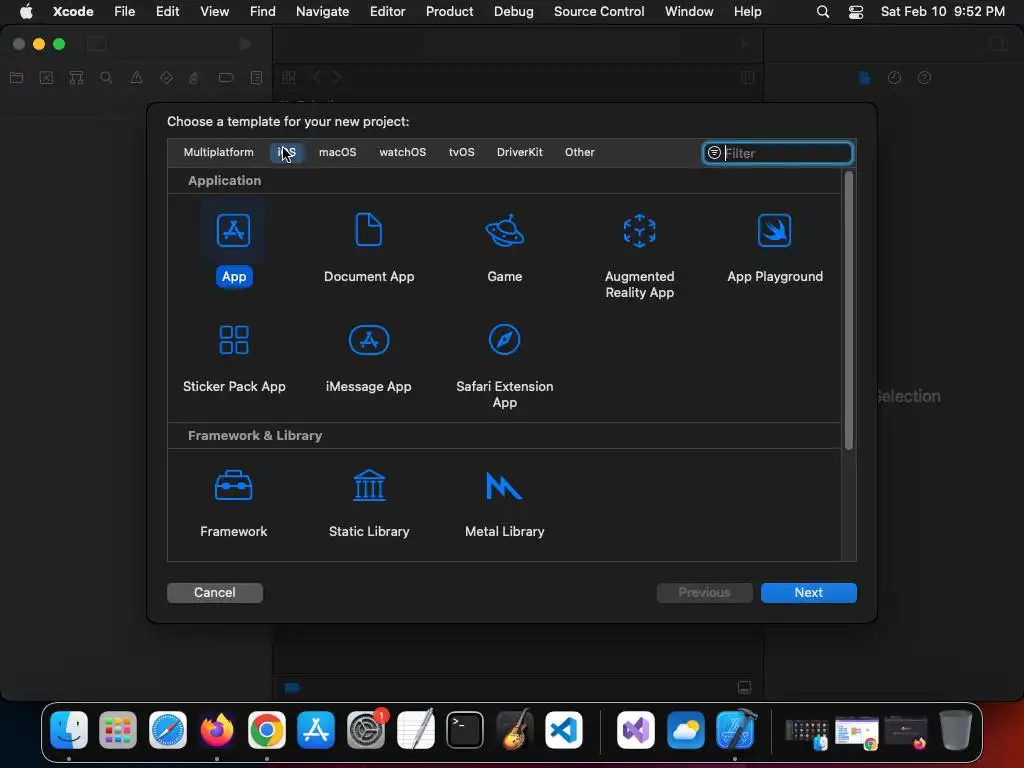This screenshot has width=1024, height=768.
Task: Open the Navigate menu
Action: (323, 12)
